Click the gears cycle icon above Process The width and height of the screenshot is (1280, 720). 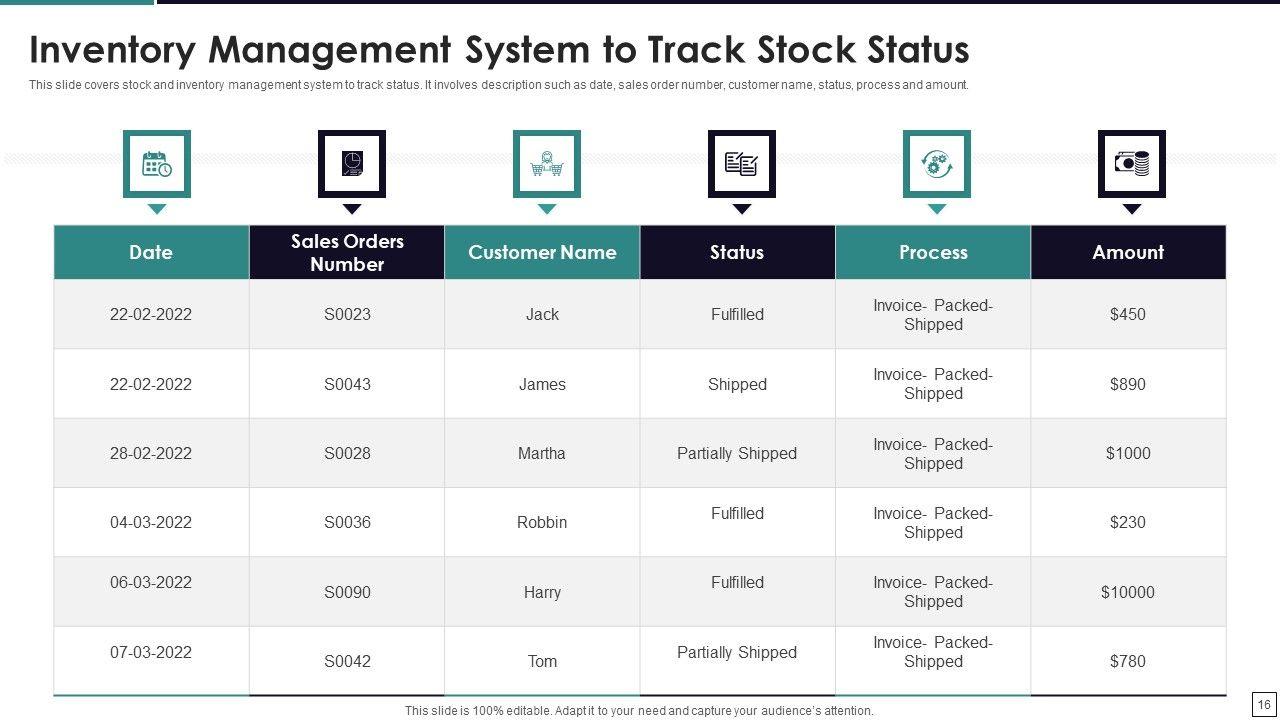(937, 164)
